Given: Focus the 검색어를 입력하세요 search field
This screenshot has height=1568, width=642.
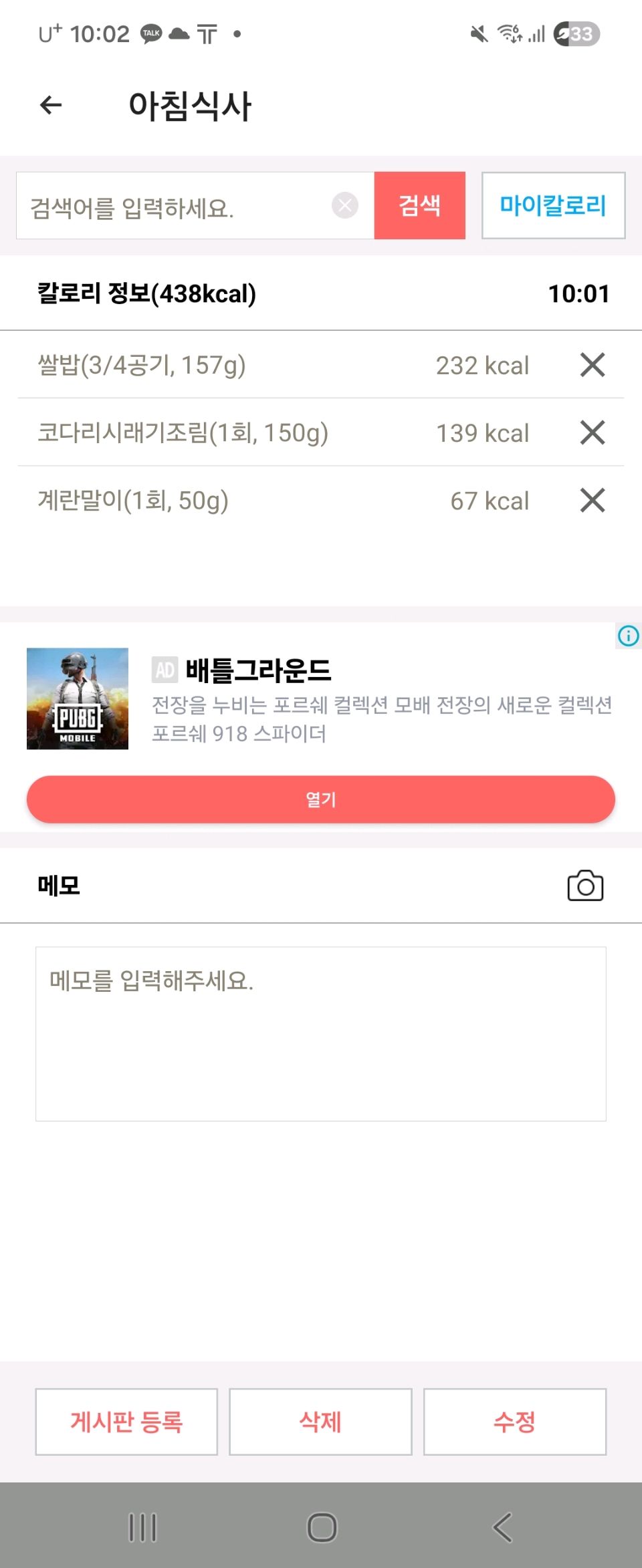Looking at the screenshot, I should coord(174,206).
